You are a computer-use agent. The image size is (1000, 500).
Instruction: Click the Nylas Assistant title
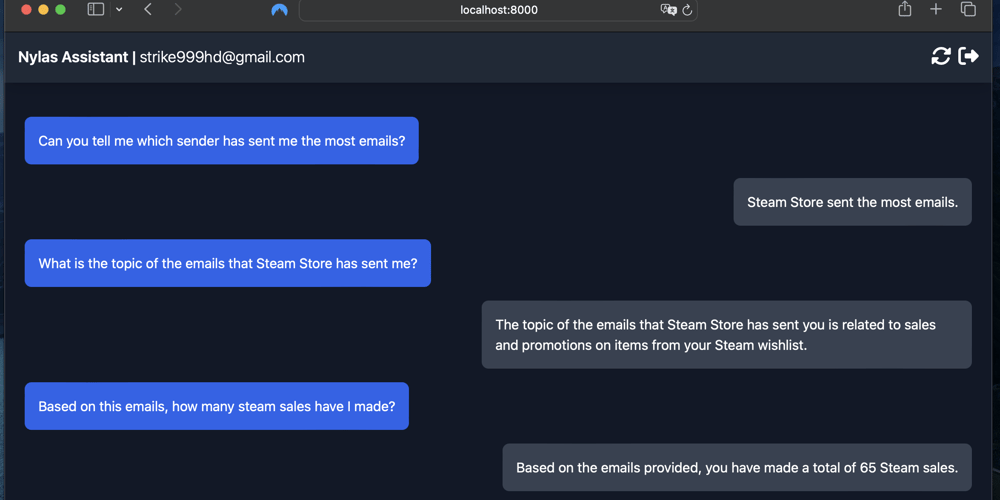click(x=72, y=57)
